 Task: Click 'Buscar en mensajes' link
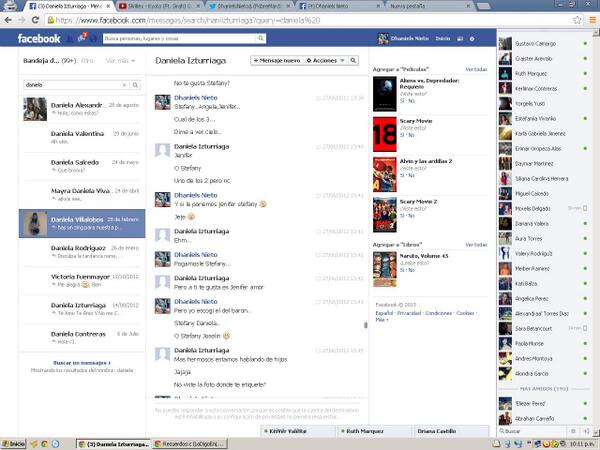pyautogui.click(x=82, y=363)
